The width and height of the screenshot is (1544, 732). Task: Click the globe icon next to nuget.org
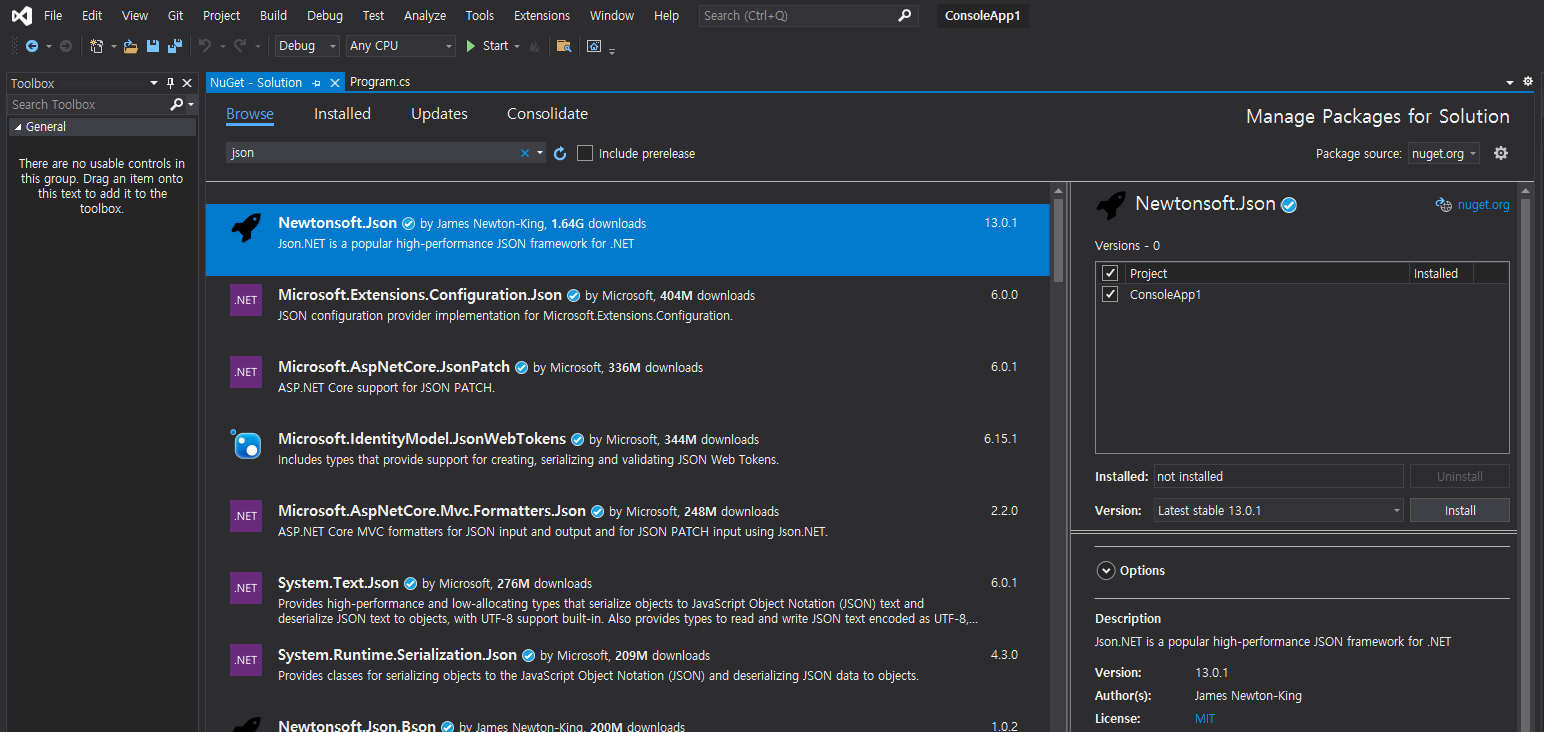pyautogui.click(x=1443, y=204)
